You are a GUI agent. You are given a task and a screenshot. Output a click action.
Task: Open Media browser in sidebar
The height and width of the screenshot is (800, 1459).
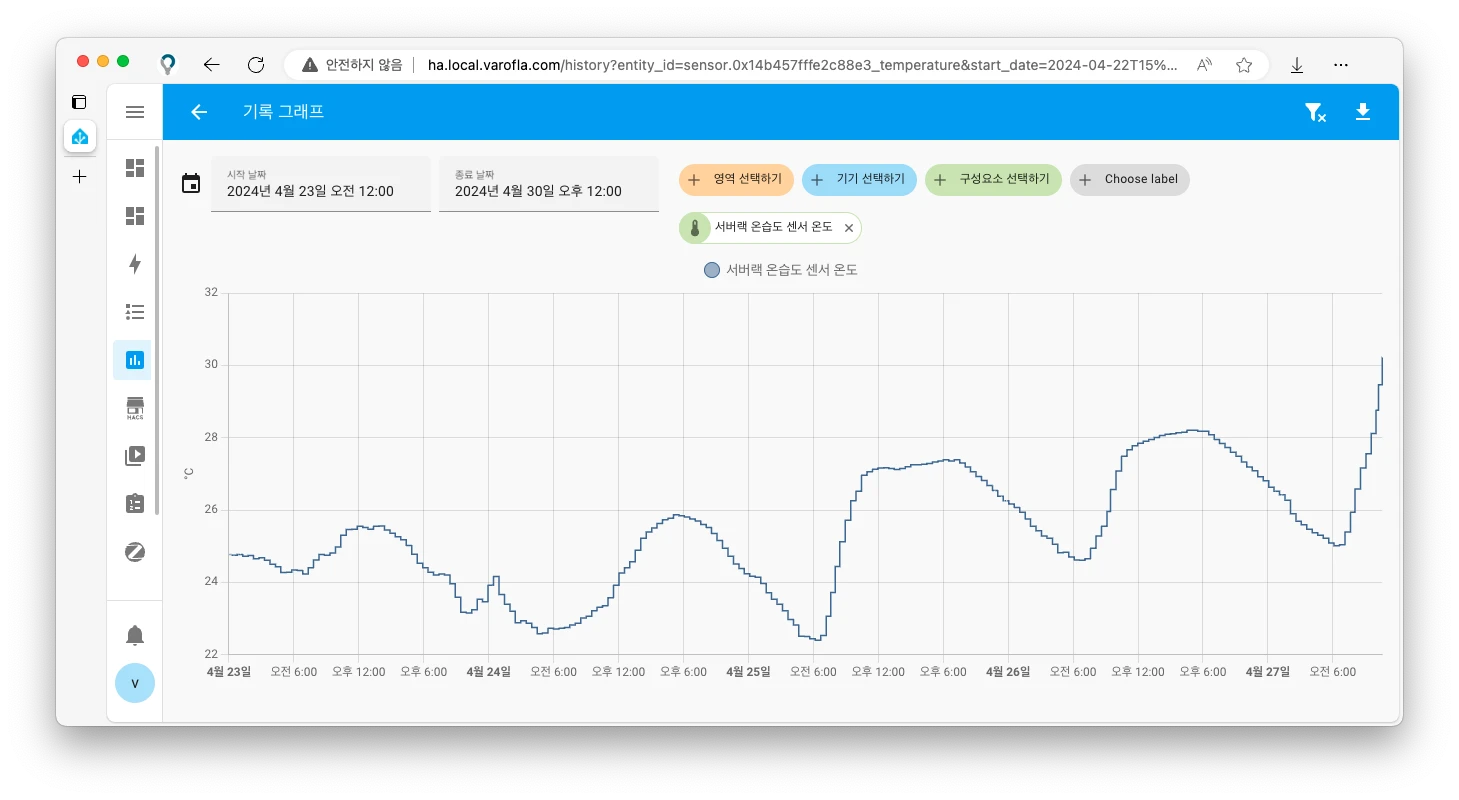pos(135,456)
